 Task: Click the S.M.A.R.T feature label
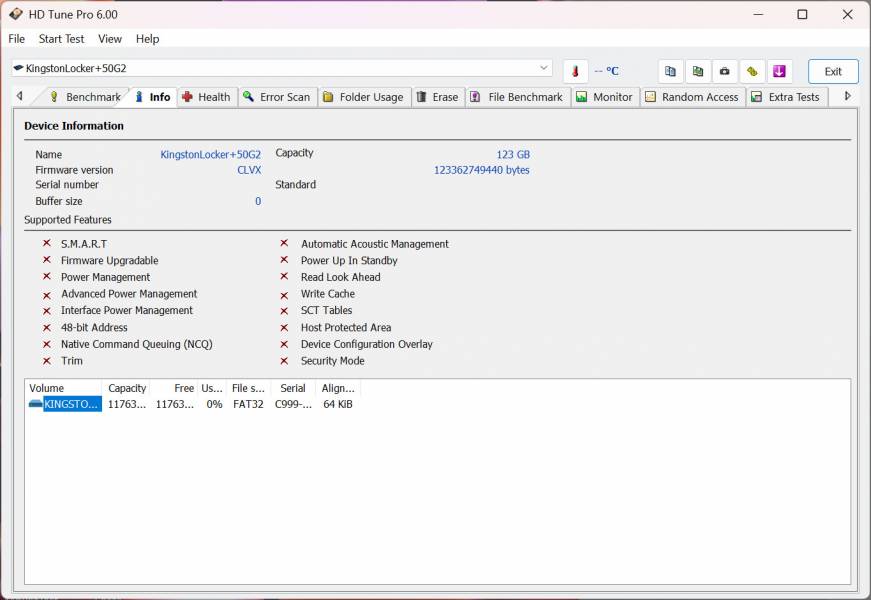click(84, 244)
